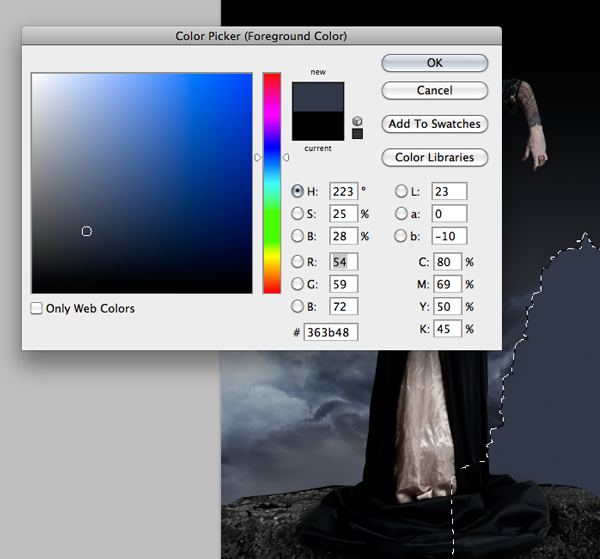Select the S saturation radio button
600x559 pixels.
(x=297, y=213)
